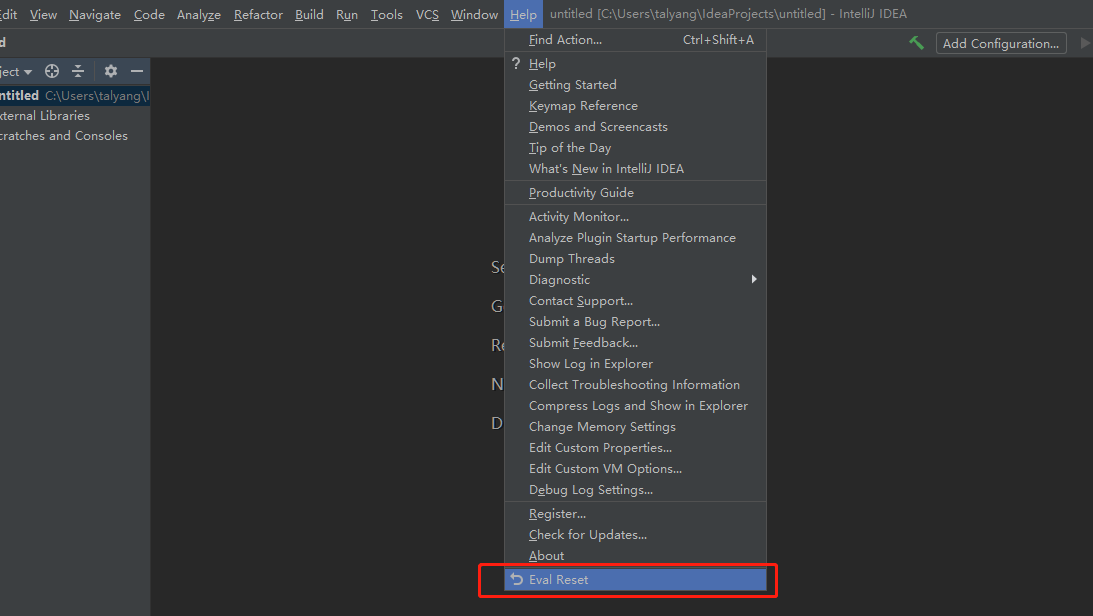The image size is (1093, 616).
Task: Choose Submit Feedback
Action: pos(635,342)
